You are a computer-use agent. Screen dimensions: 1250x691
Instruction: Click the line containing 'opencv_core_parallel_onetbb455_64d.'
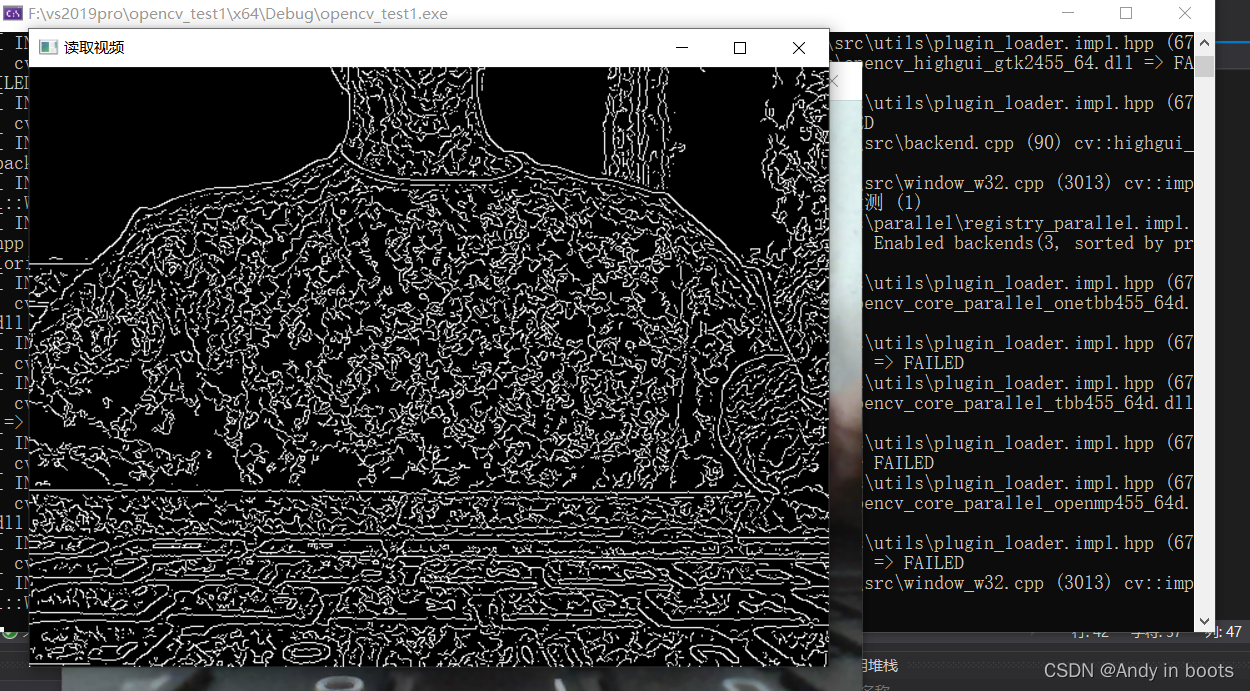pos(1026,303)
